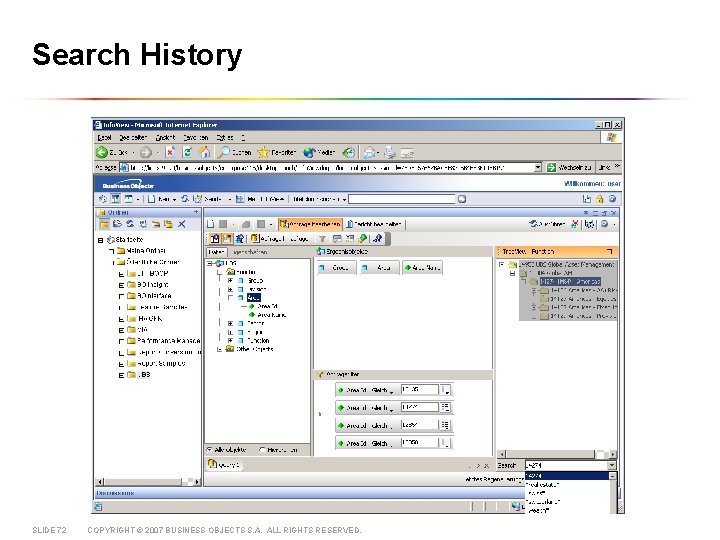This screenshot has height=540, width=720.
Task: Expand the BO Insight folder
Action: click(x=121, y=285)
